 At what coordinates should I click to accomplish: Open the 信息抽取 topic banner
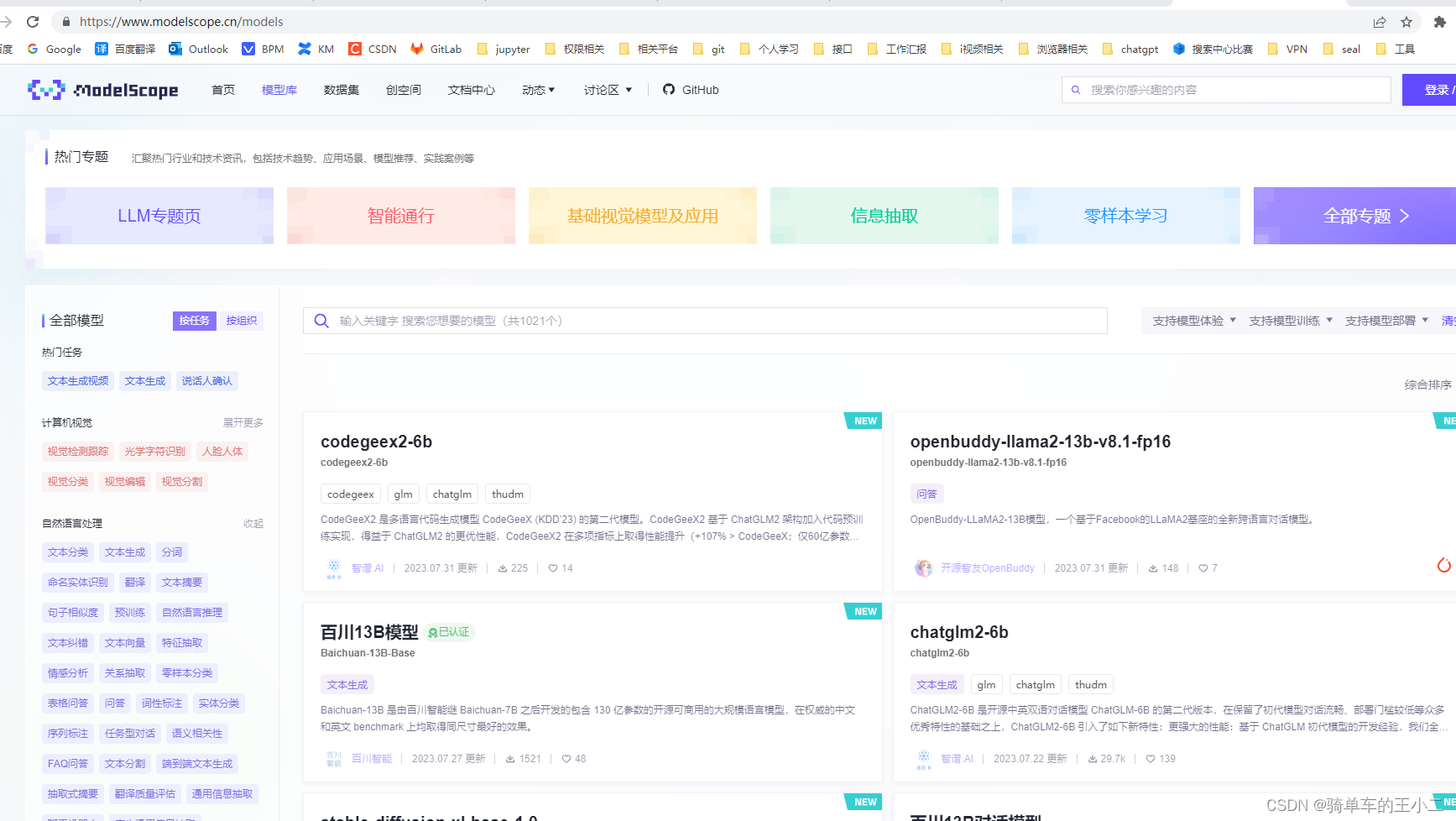pos(885,216)
